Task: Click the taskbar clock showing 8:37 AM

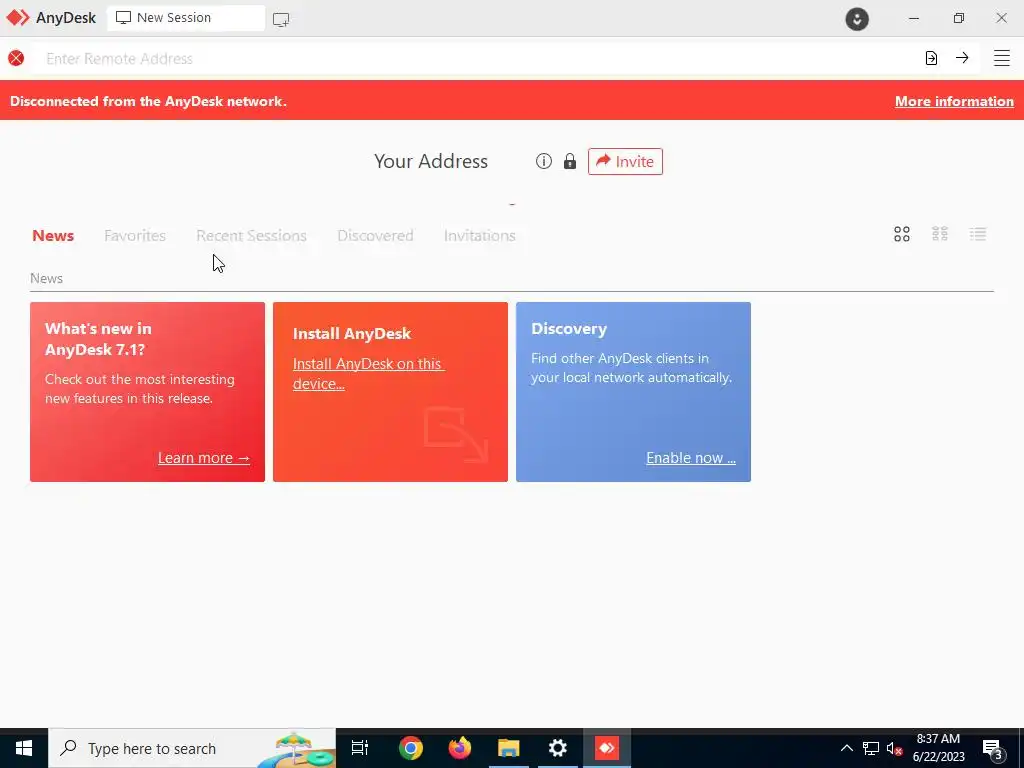Action: point(938,748)
